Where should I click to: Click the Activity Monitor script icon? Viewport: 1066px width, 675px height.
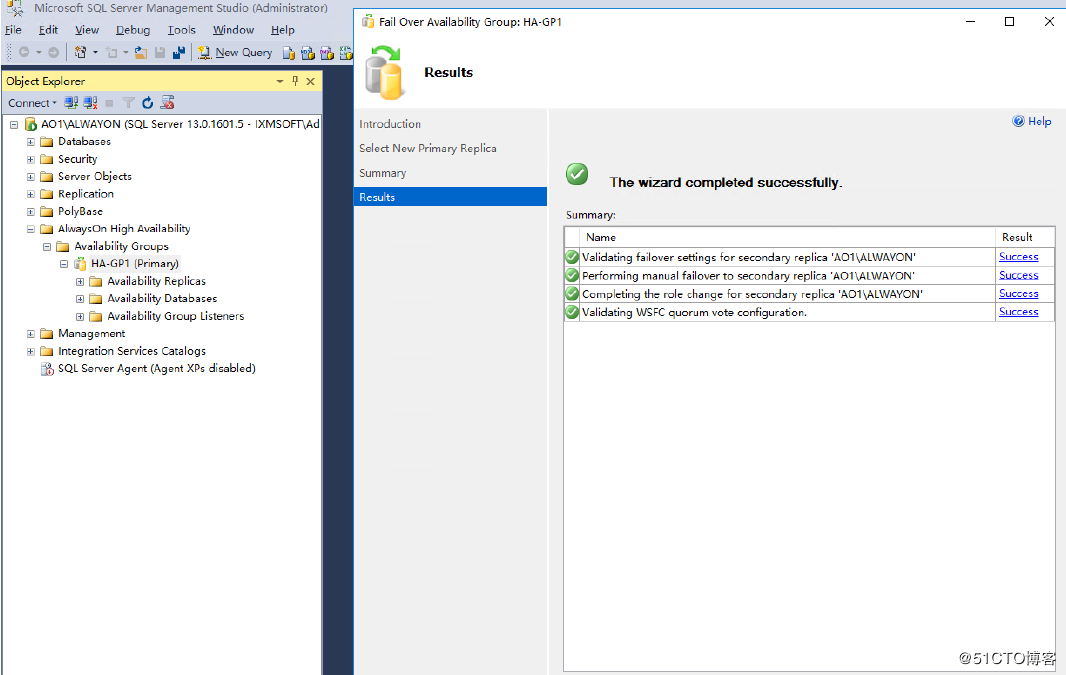167,103
